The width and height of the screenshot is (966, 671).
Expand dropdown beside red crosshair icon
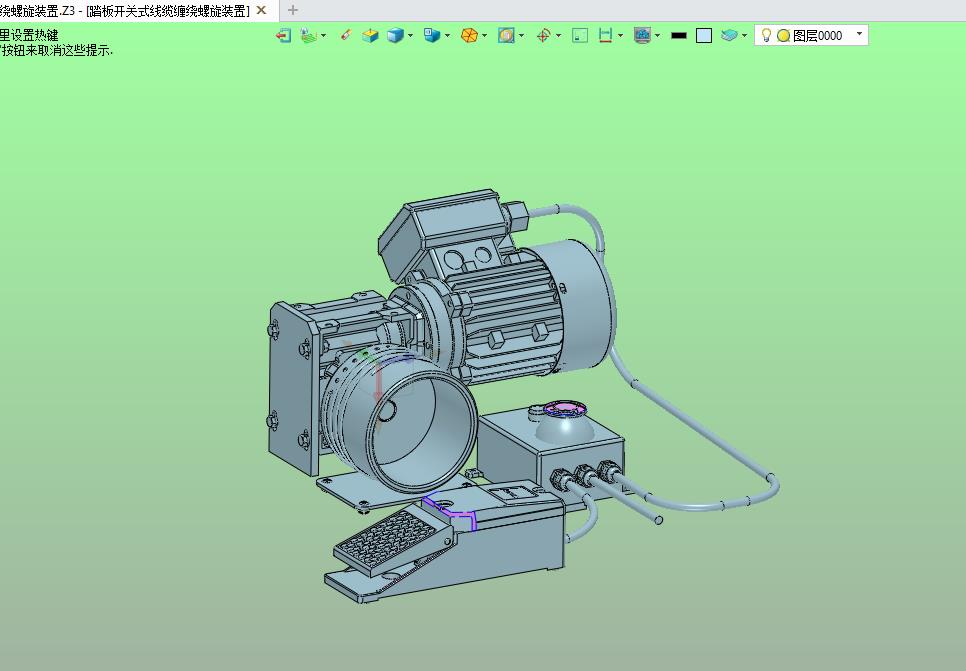coord(559,36)
